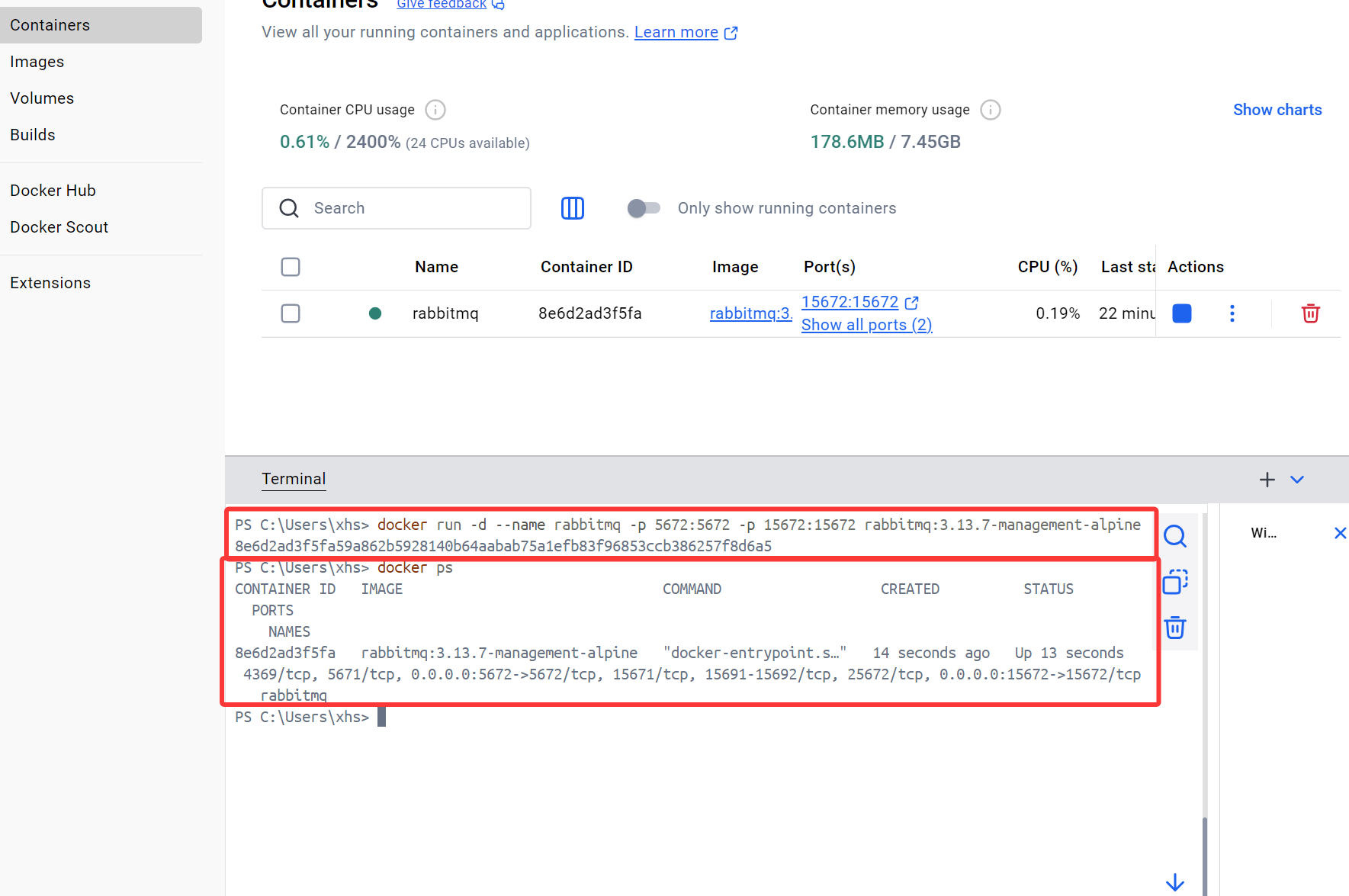1349x896 pixels.
Task: Delete the rabbitmq container with the red trash icon
Action: click(1311, 313)
